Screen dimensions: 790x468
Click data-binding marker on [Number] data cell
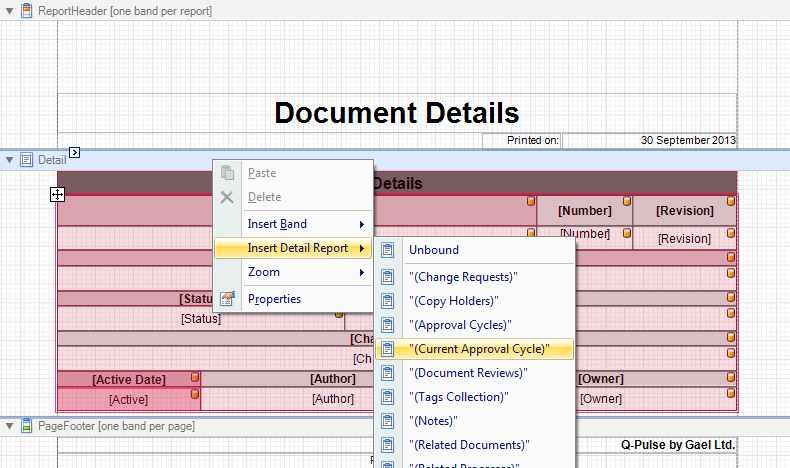pos(627,233)
